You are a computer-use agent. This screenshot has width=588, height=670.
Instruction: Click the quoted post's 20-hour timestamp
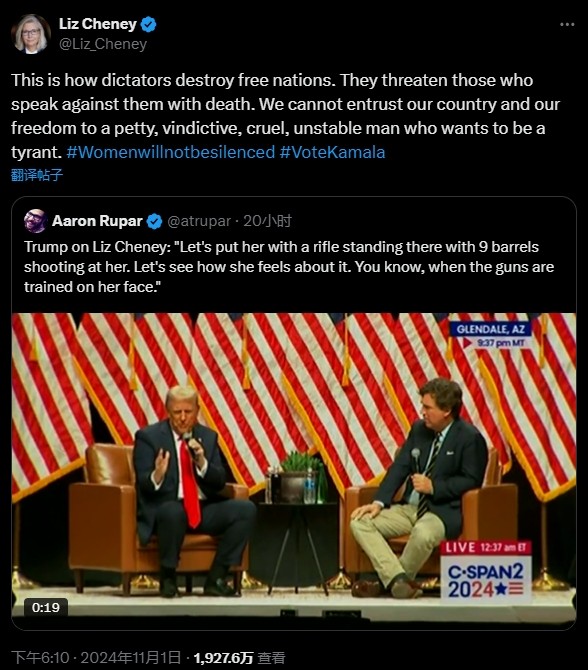pyautogui.click(x=268, y=221)
